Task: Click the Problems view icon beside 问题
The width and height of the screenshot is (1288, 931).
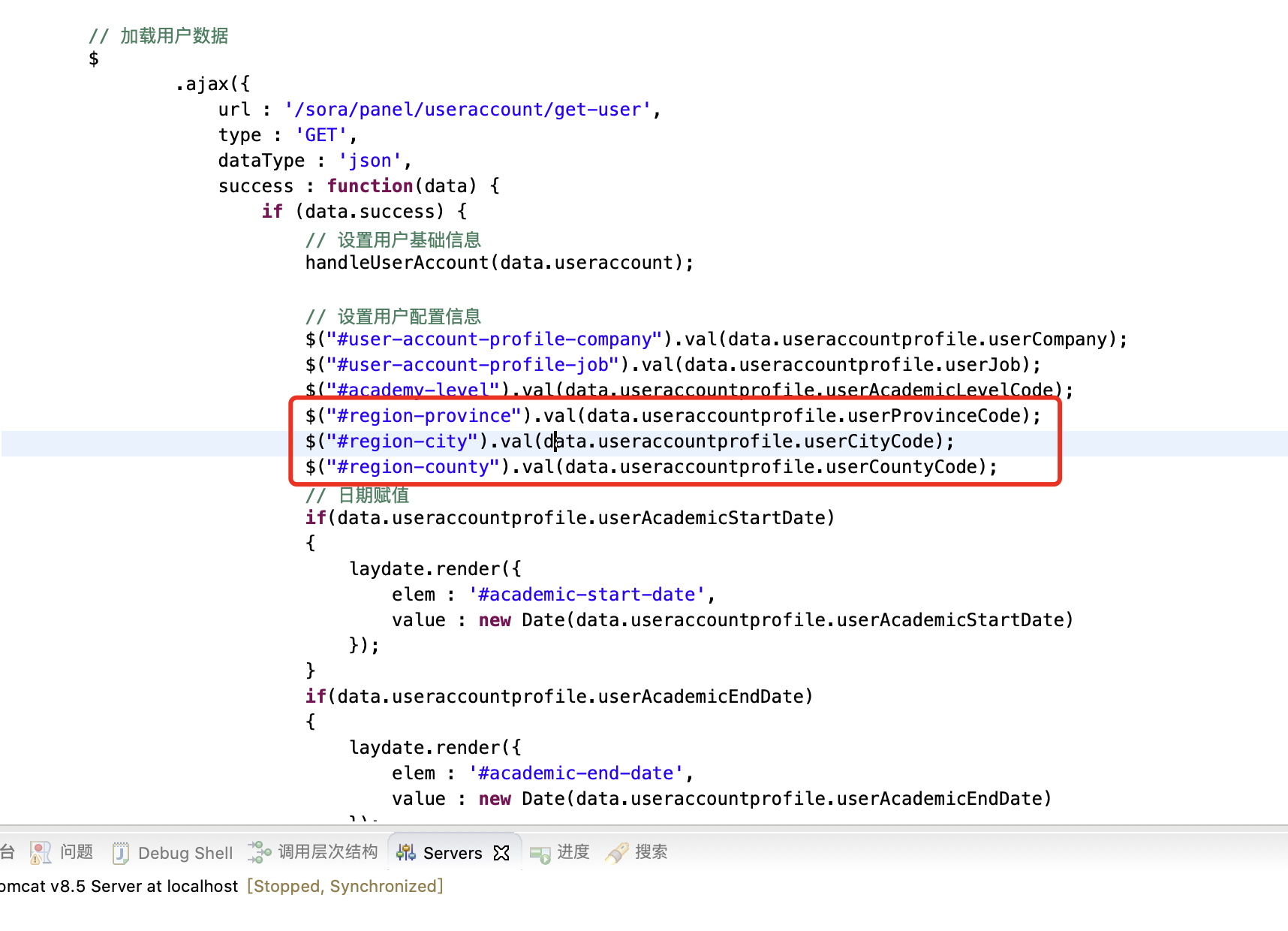Action: click(41, 852)
